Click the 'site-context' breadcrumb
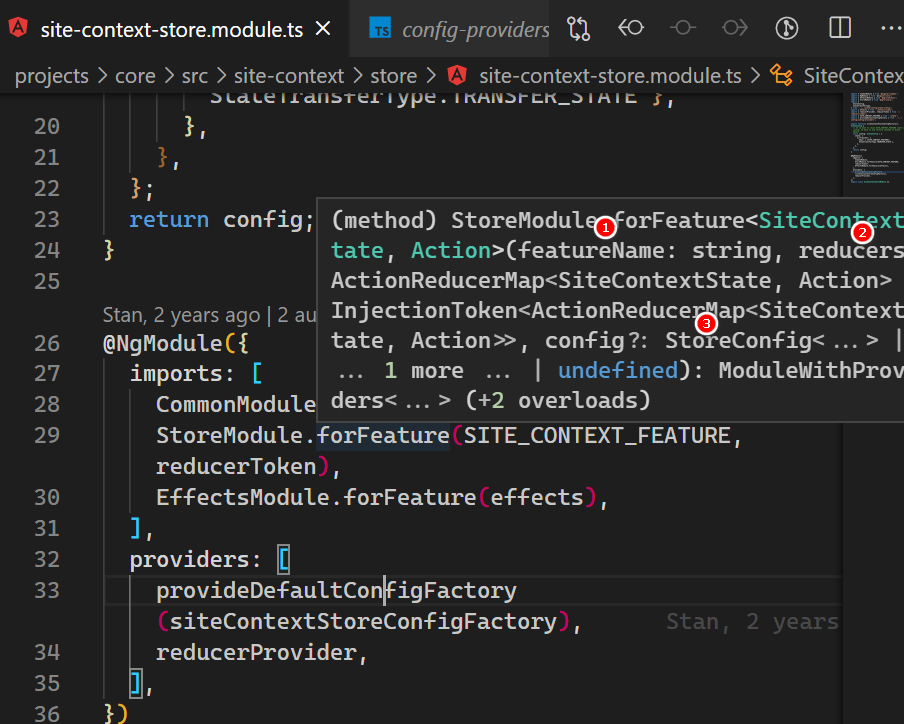This screenshot has width=904, height=724. click(x=289, y=76)
